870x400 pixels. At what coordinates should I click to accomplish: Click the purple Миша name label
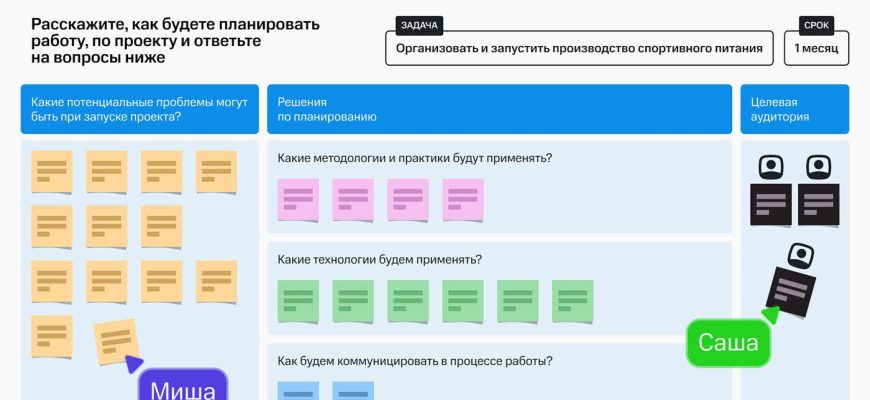[183, 387]
